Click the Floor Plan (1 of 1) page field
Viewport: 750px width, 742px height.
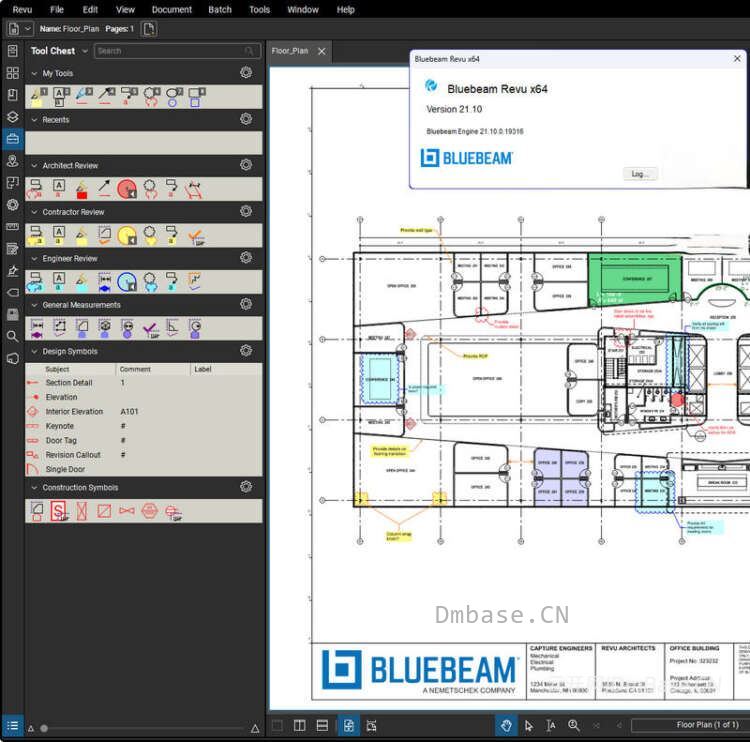click(691, 725)
